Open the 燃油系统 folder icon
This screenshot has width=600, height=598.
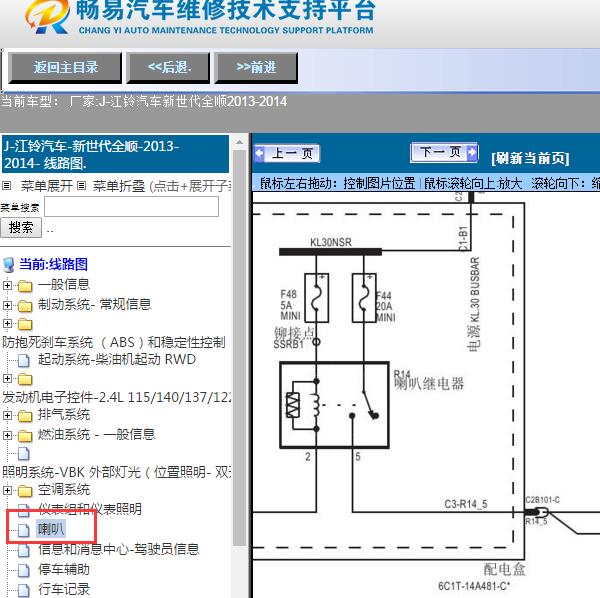coord(25,436)
